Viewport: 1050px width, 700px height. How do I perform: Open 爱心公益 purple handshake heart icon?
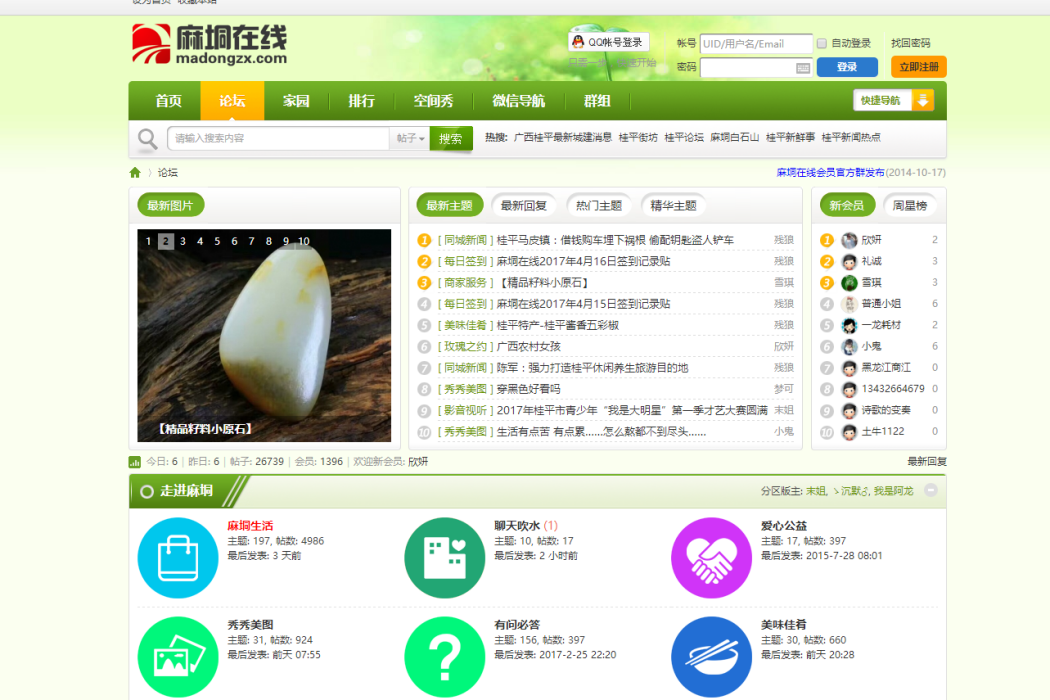(x=711, y=557)
